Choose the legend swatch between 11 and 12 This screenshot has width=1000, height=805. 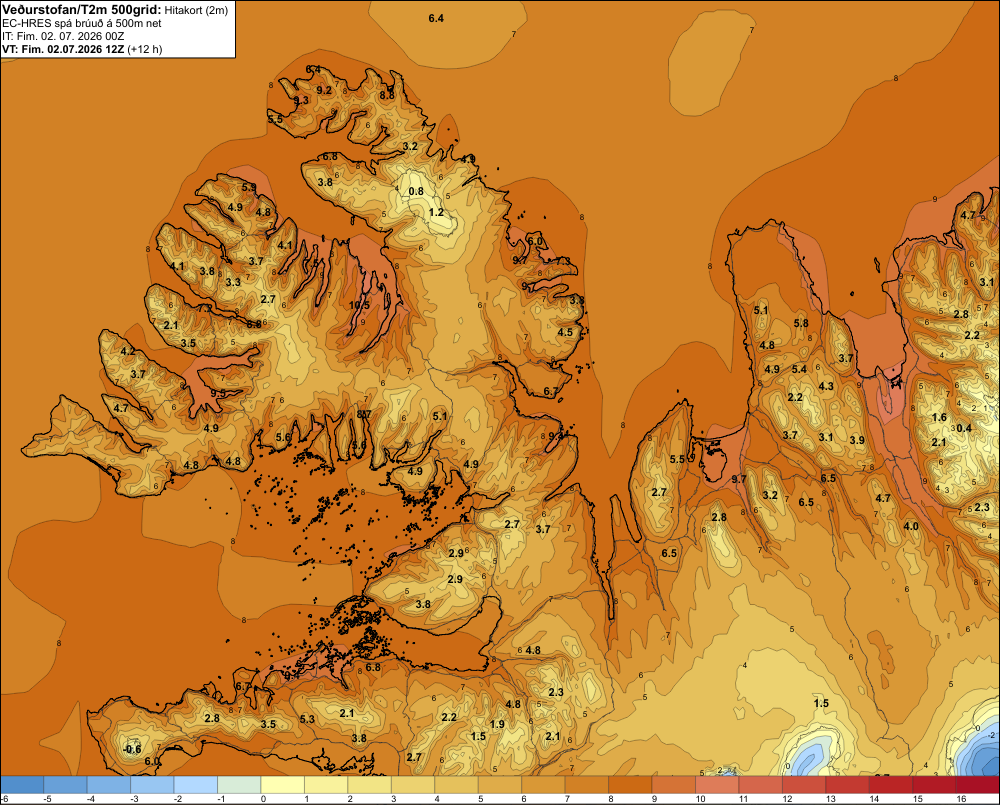[760, 784]
